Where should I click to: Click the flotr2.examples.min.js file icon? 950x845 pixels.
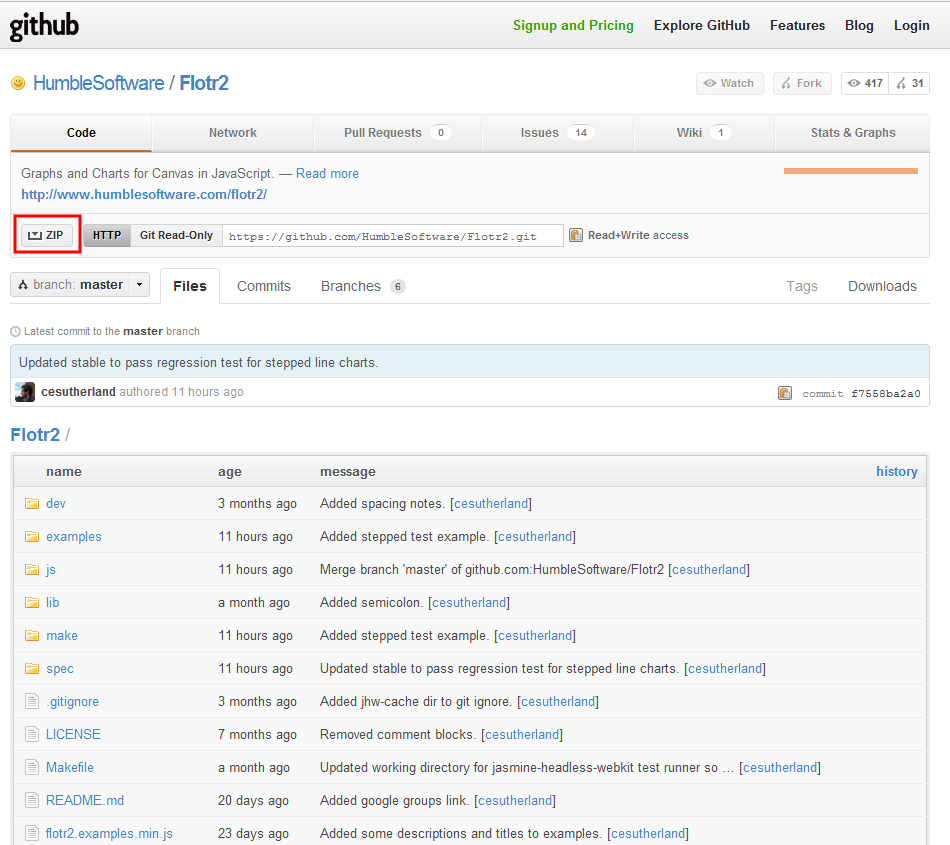(x=32, y=833)
